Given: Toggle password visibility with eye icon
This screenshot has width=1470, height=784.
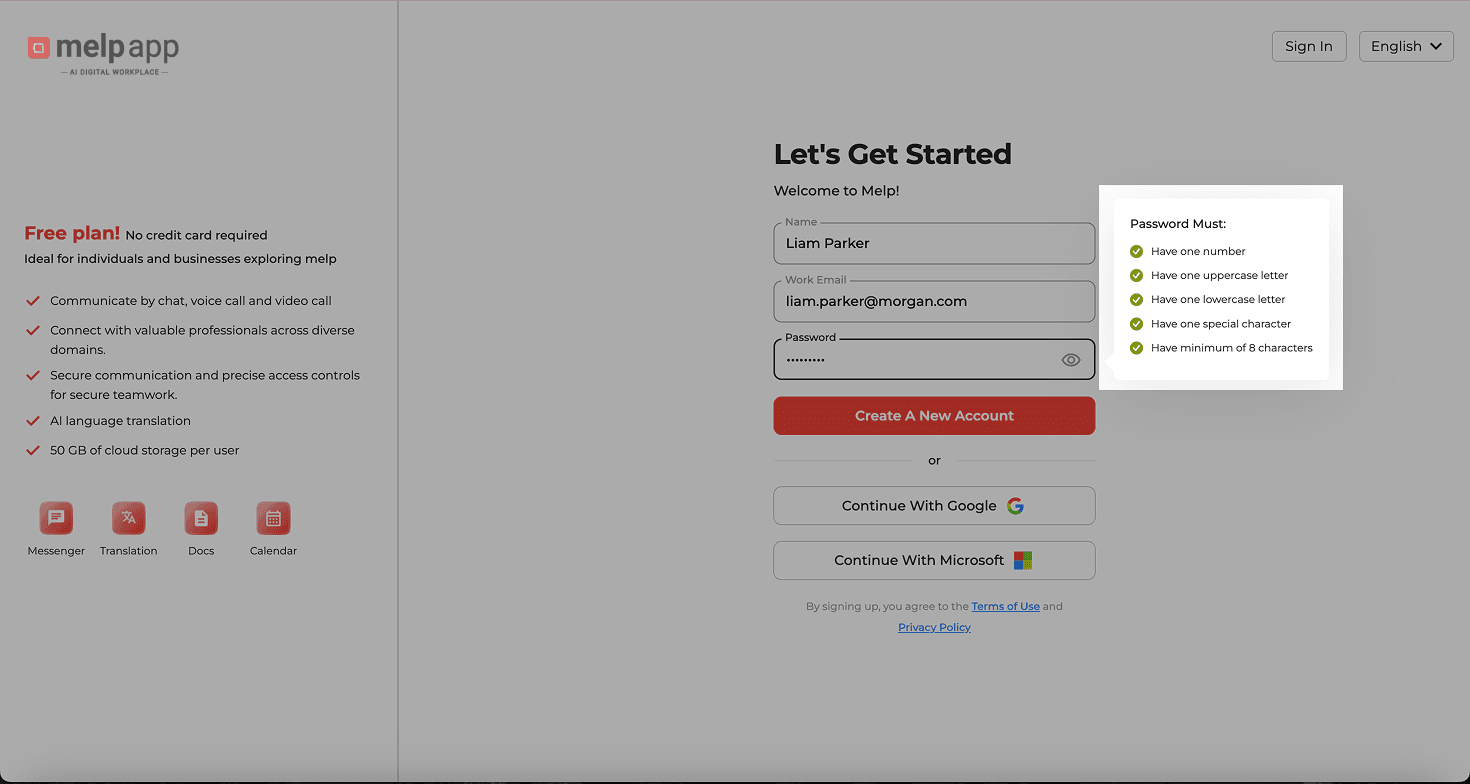Looking at the screenshot, I should [x=1071, y=360].
